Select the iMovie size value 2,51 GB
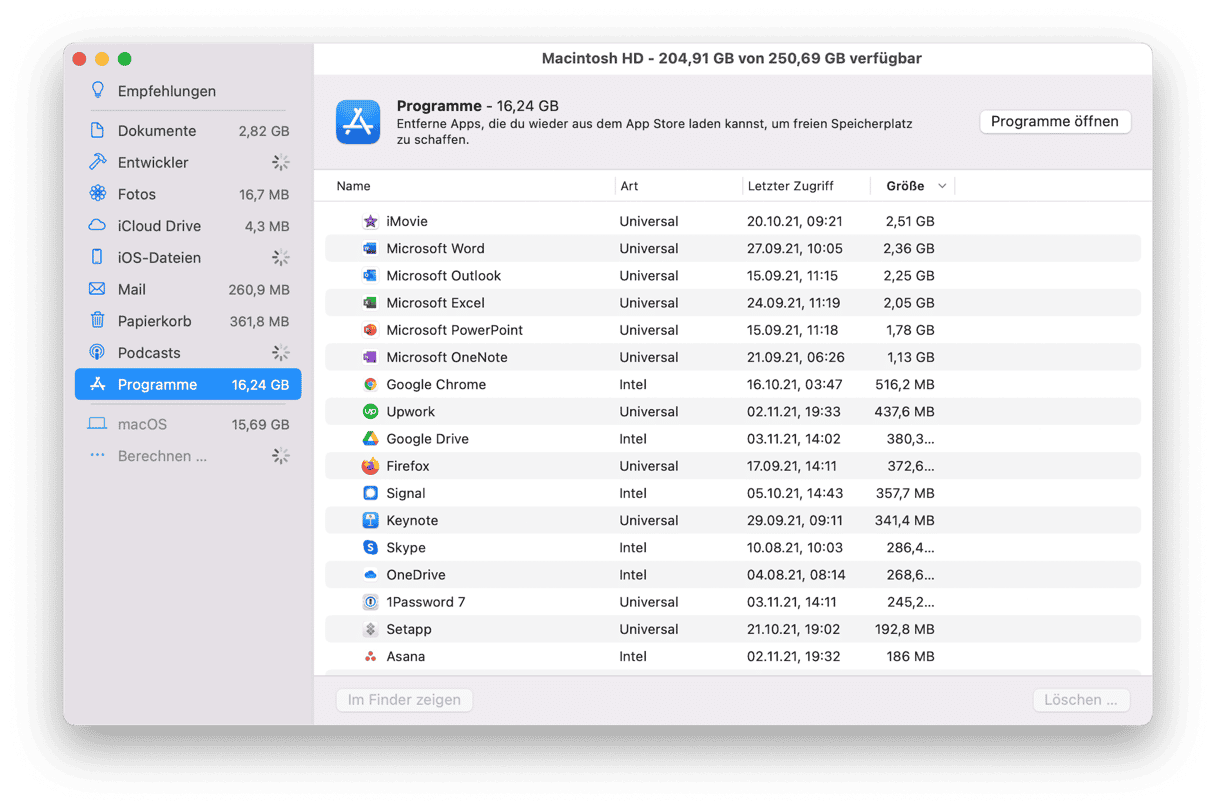1216x809 pixels. pyautogui.click(x=909, y=221)
